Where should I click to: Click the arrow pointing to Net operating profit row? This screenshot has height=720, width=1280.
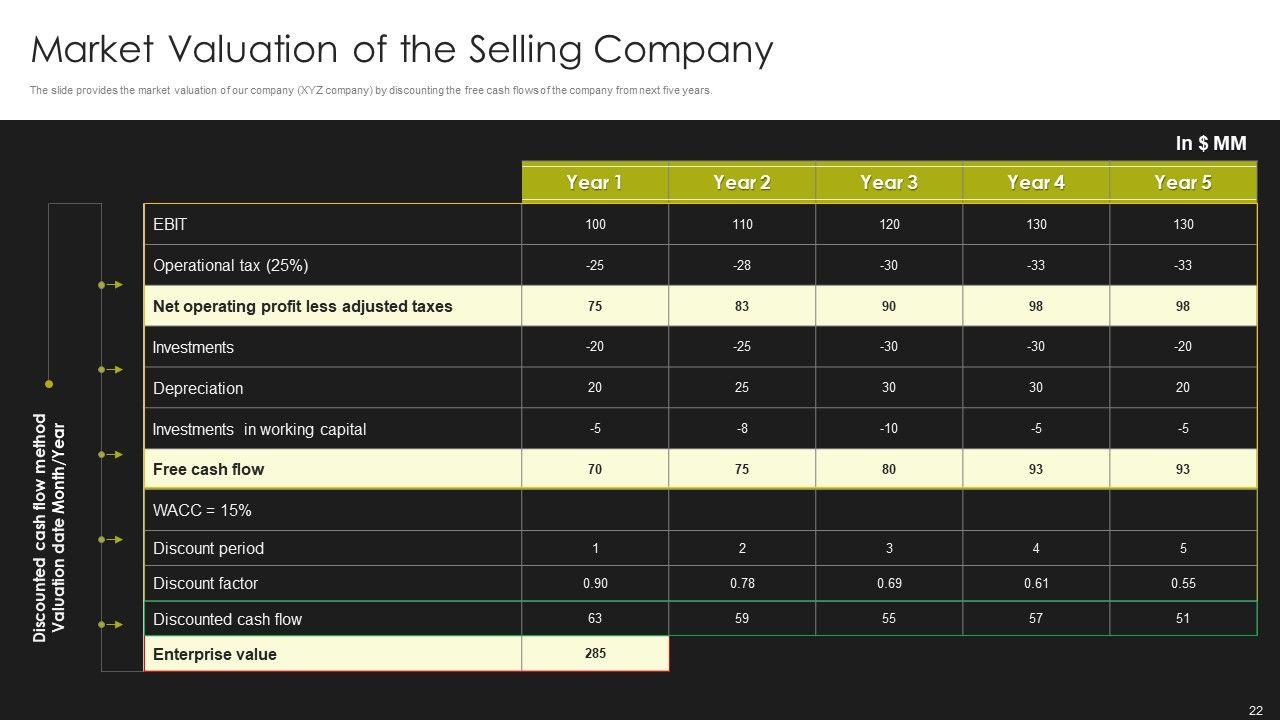pos(111,285)
